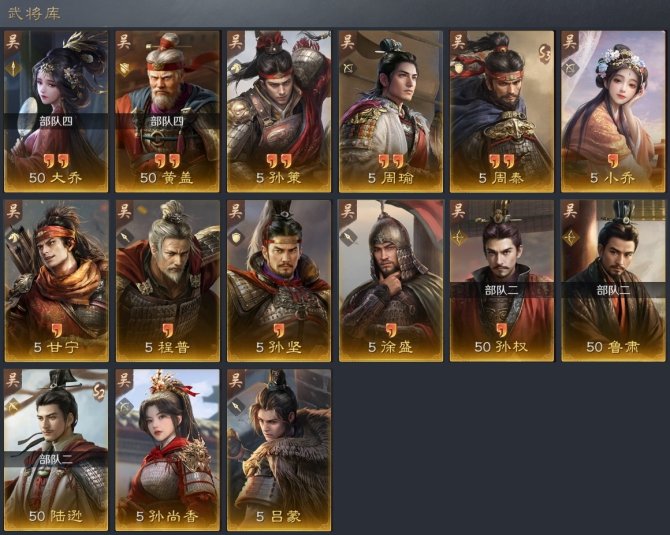Open the 黄盖 general card
The width and height of the screenshot is (670, 535).
(x=167, y=111)
